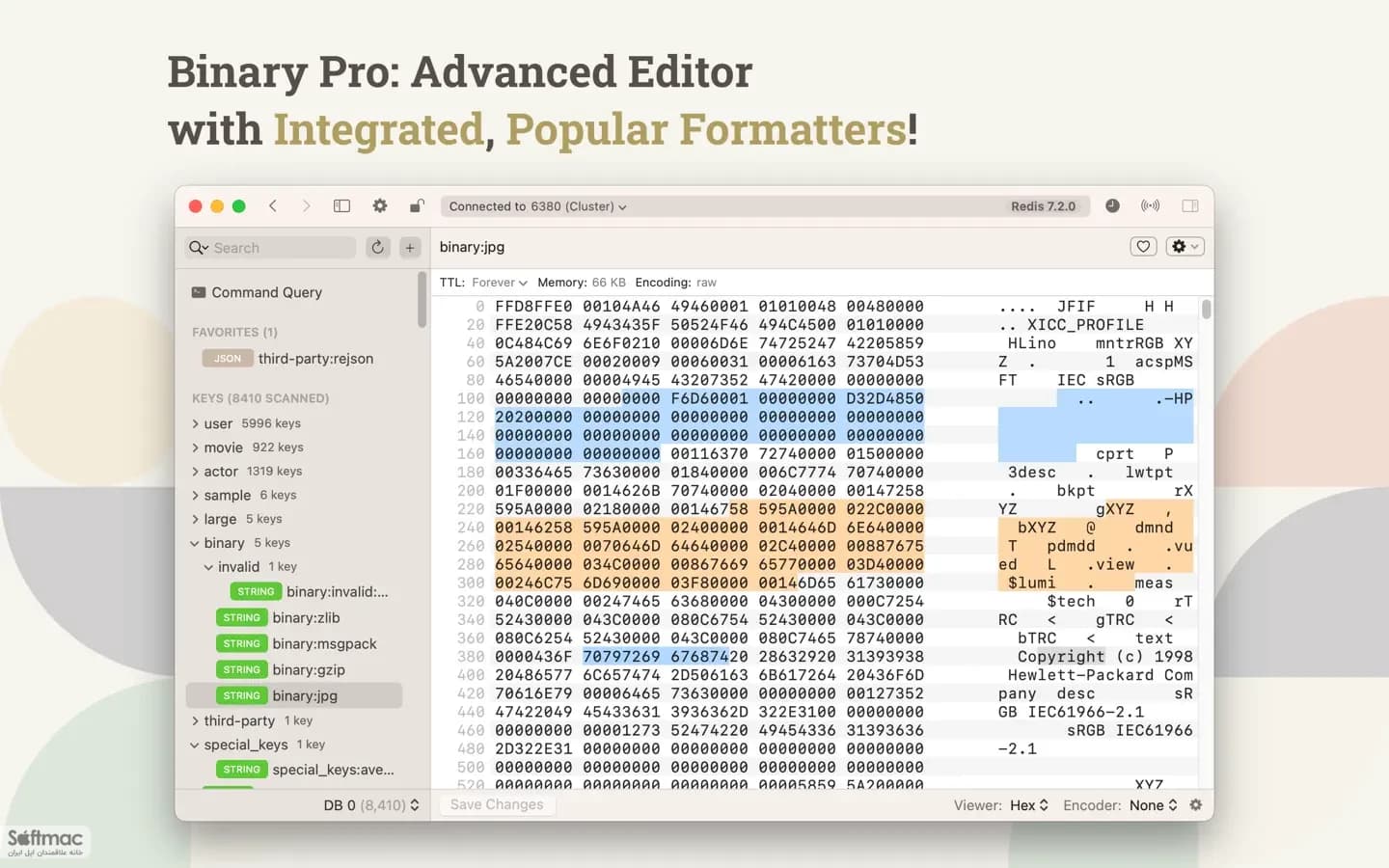
Task: Open the viewer settings gear in status bar
Action: [1196, 805]
